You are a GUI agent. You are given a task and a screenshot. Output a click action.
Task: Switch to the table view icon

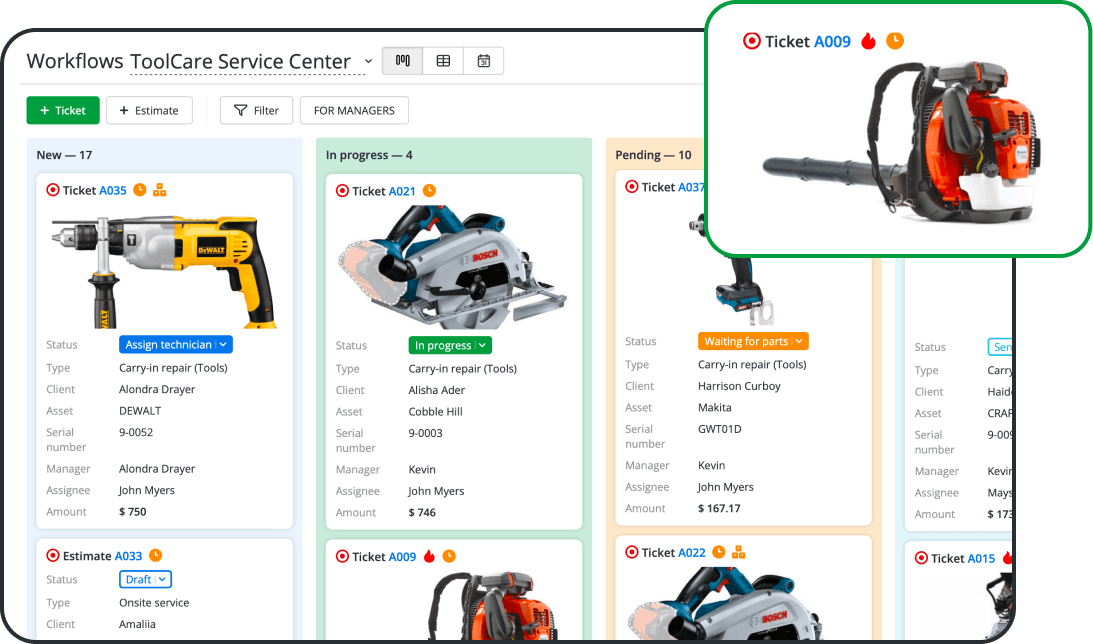pos(443,61)
